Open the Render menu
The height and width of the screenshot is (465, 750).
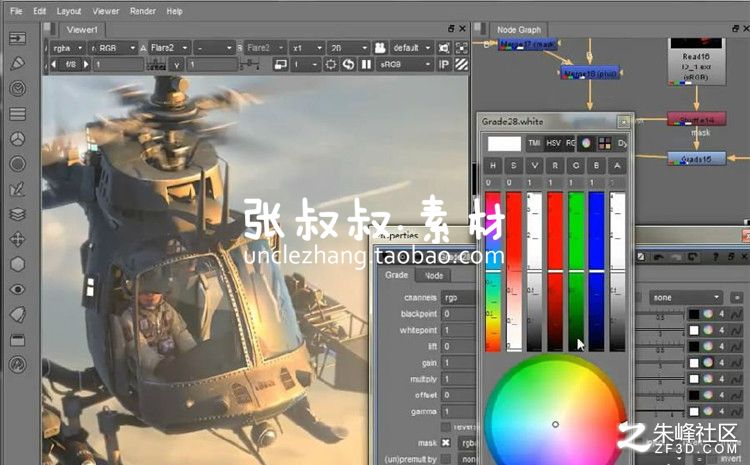coord(143,11)
